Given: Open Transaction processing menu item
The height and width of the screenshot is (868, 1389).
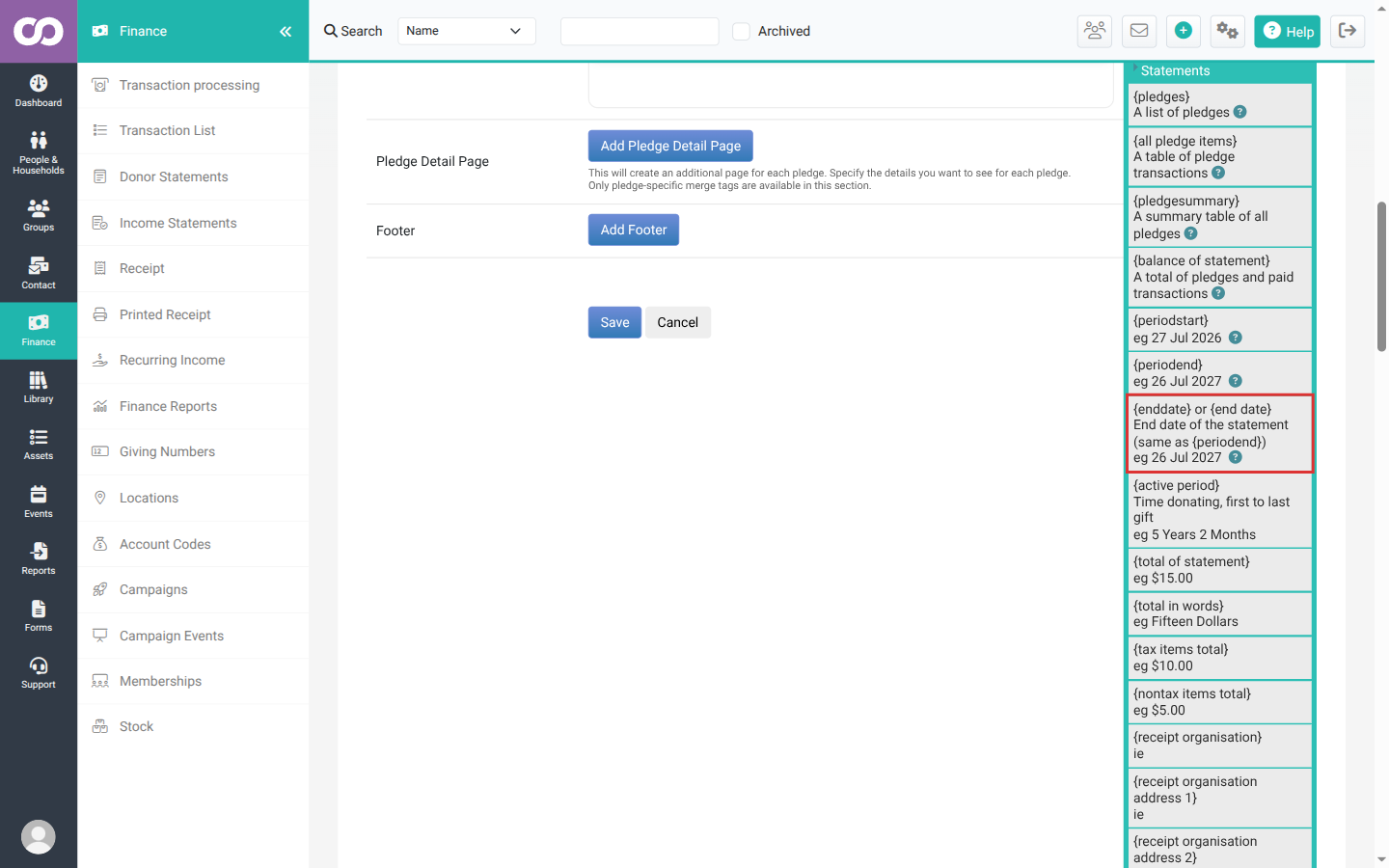Looking at the screenshot, I should pyautogui.click(x=193, y=85).
